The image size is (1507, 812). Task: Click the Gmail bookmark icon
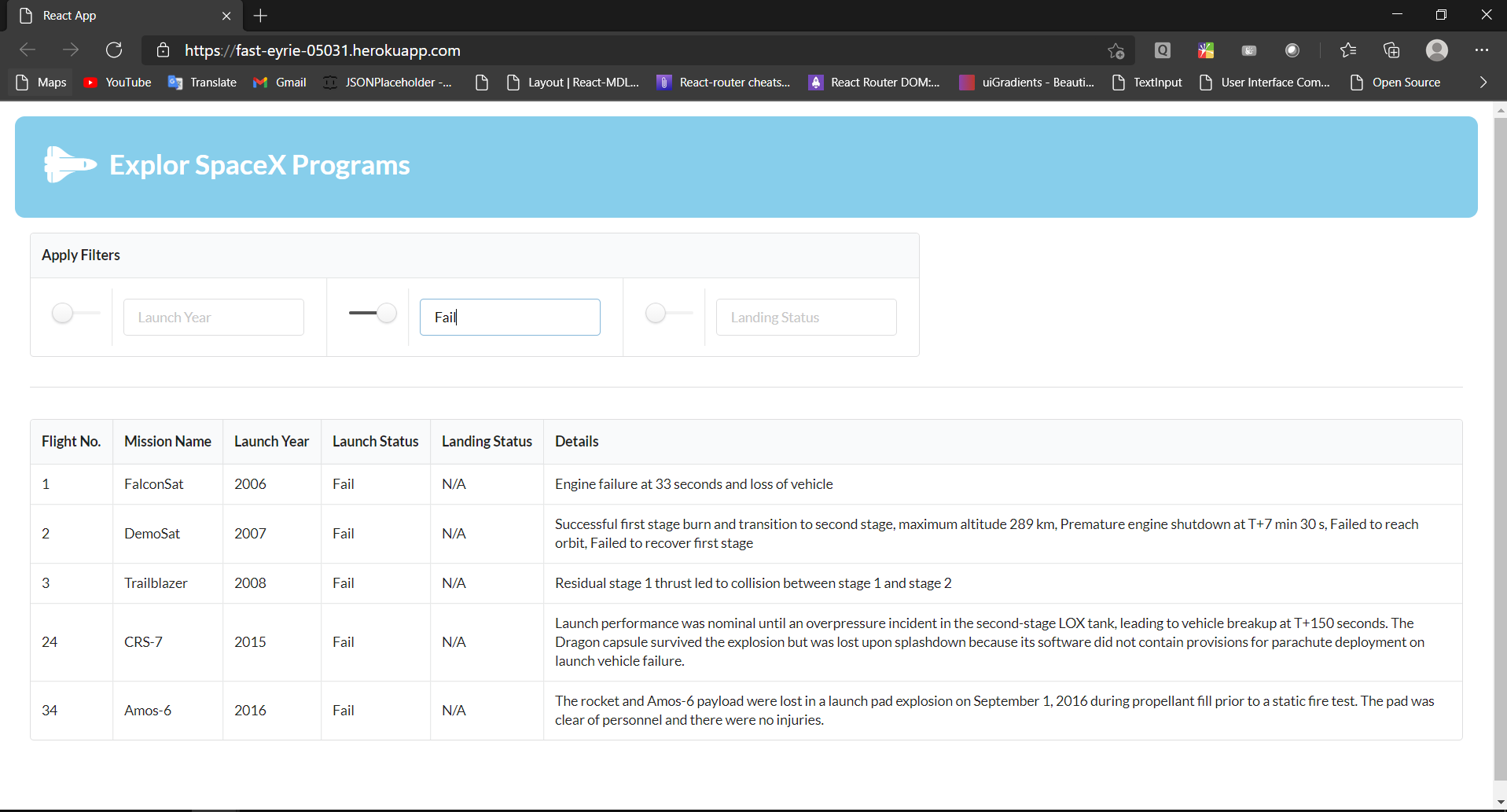point(261,82)
